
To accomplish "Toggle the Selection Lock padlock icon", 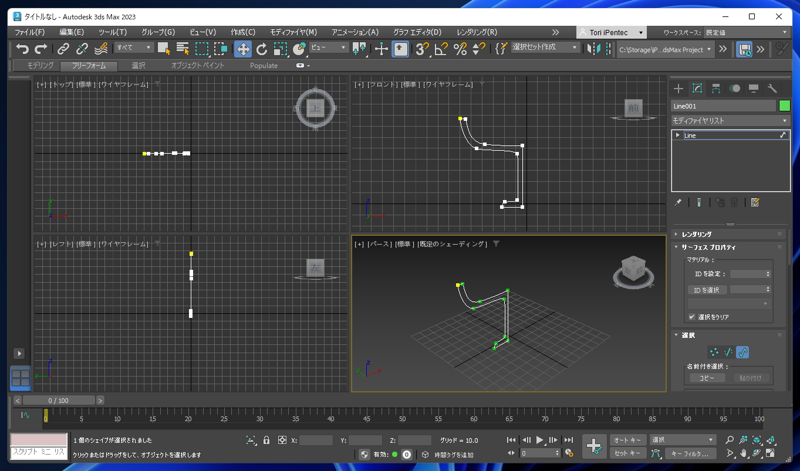I will click(266, 440).
